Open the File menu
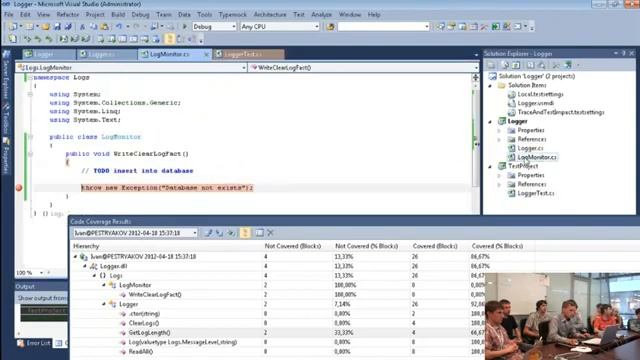The image size is (640, 360). click(x=9, y=15)
